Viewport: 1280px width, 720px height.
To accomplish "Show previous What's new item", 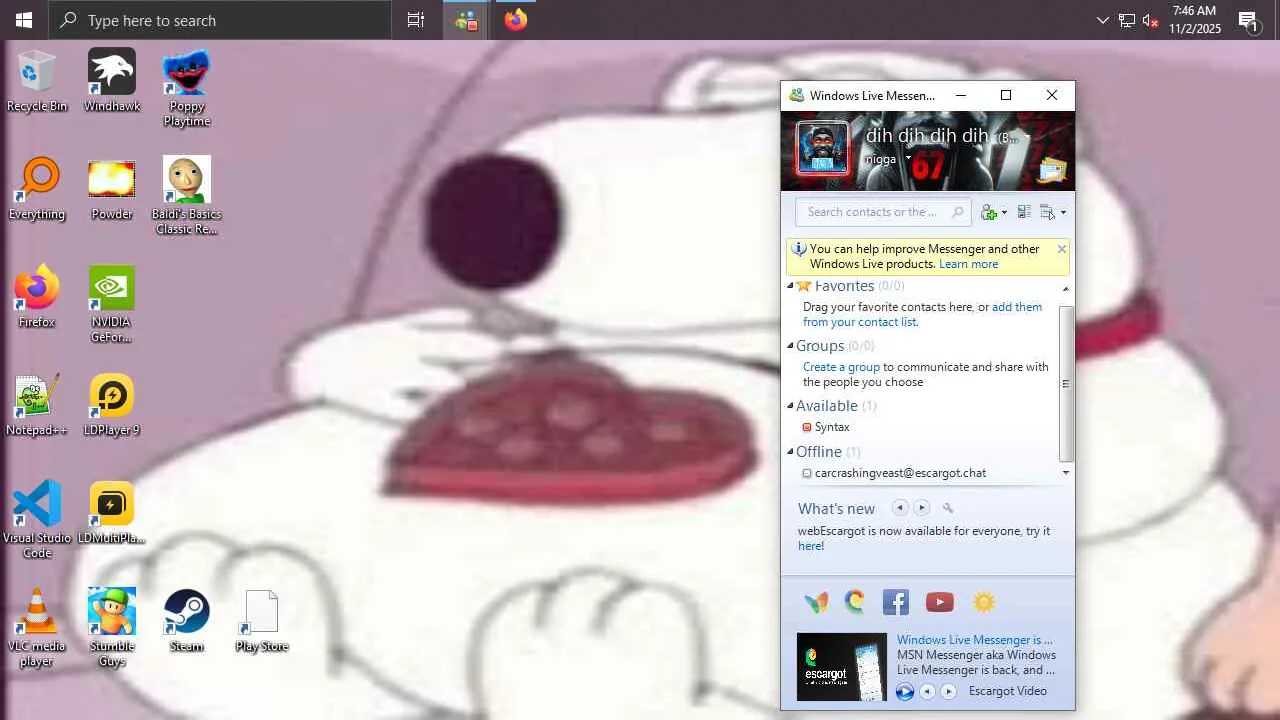I will [x=899, y=508].
